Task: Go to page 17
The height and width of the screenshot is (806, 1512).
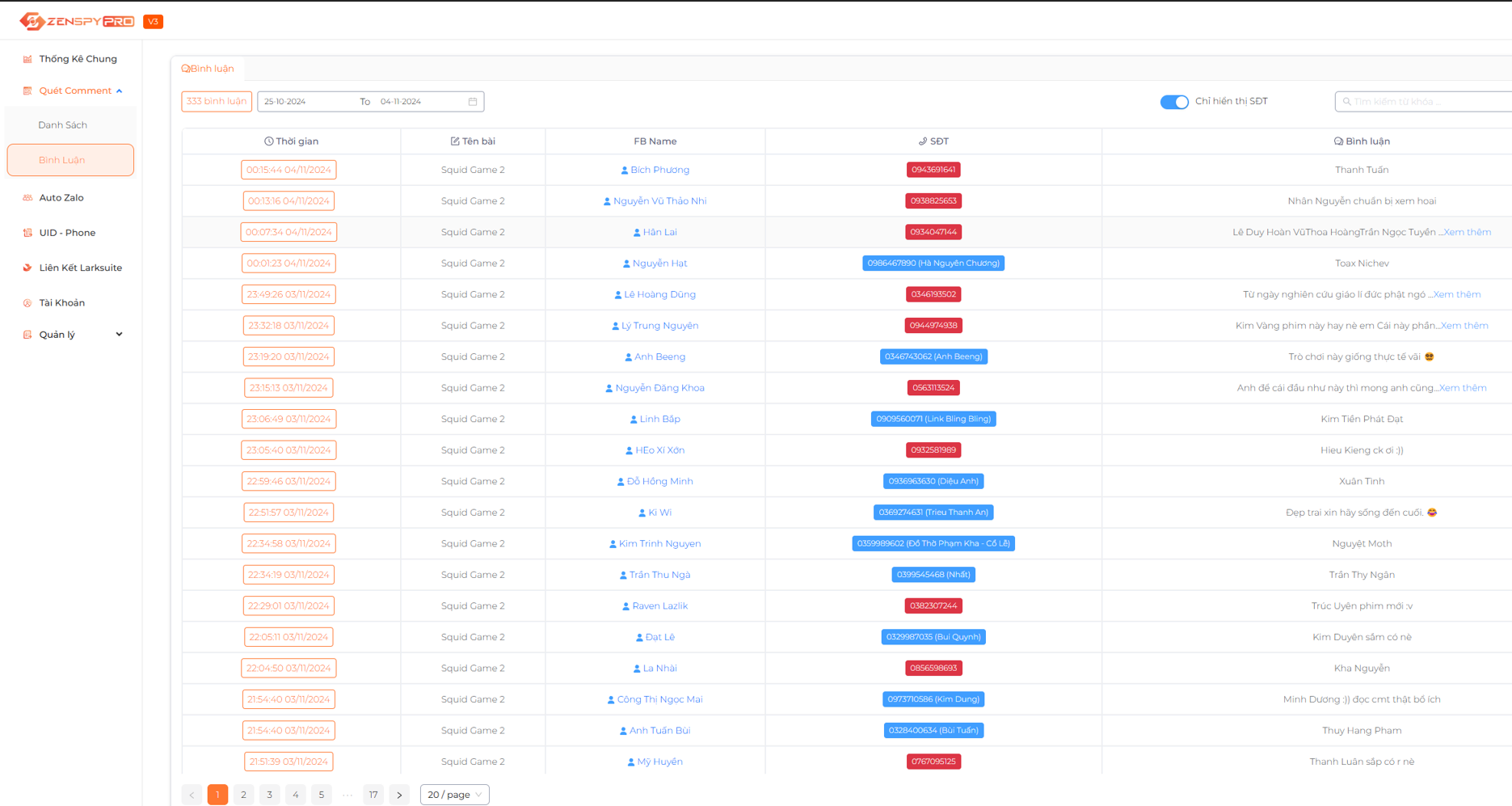Action: (373, 795)
